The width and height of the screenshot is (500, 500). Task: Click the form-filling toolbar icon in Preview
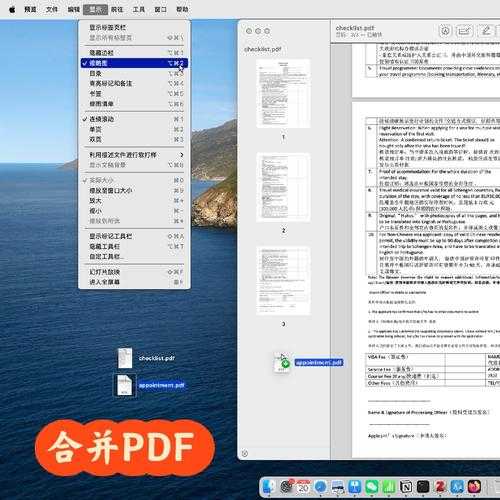(x=464, y=31)
